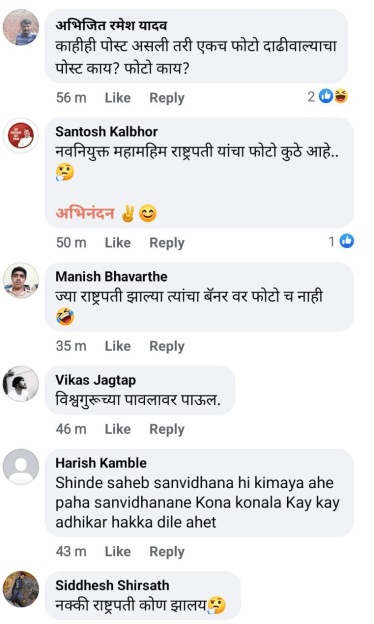Reply to Manish Bhavarthe's comment
The width and height of the screenshot is (374, 624).
tap(167, 346)
